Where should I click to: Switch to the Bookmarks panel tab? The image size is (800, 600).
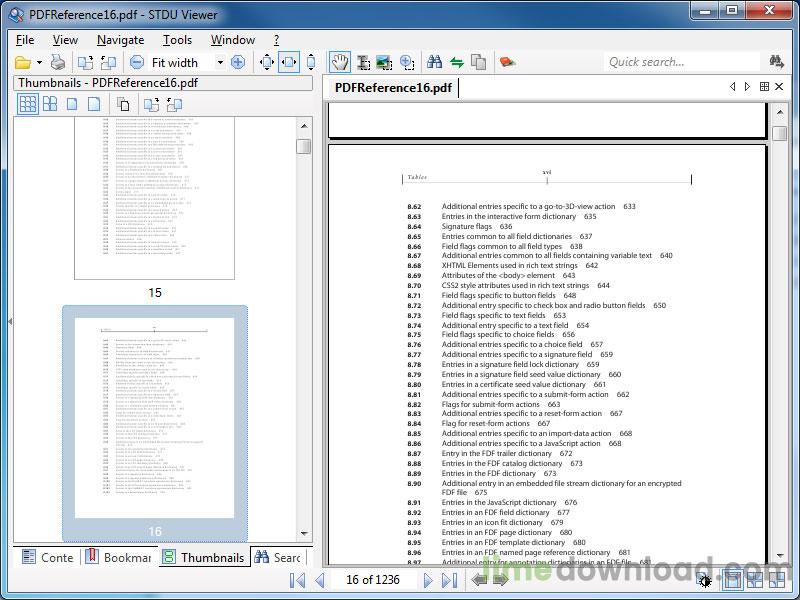tap(118, 557)
